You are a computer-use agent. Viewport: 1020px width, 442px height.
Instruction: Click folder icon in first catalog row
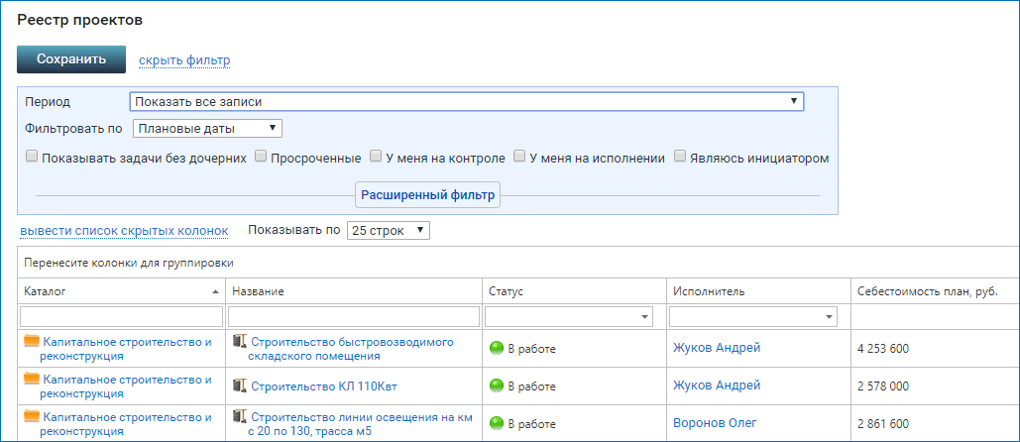pos(31,342)
